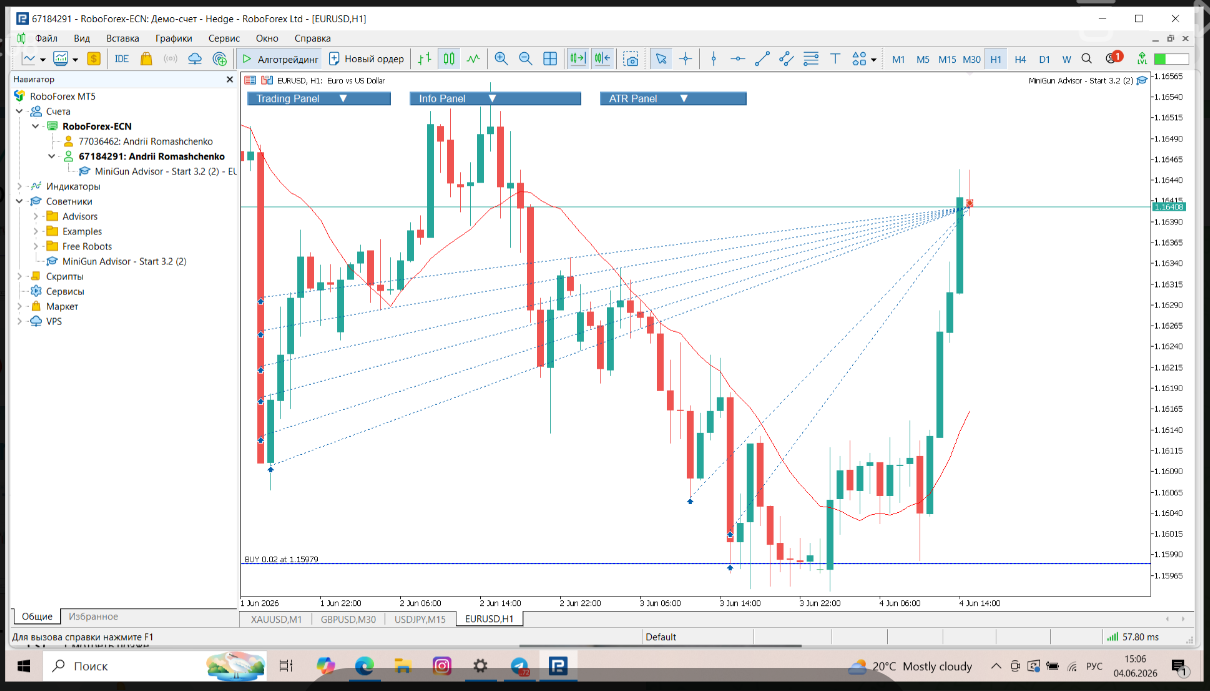This screenshot has width=1210, height=691.
Task: Select the M1 timeframe
Action: 898,59
